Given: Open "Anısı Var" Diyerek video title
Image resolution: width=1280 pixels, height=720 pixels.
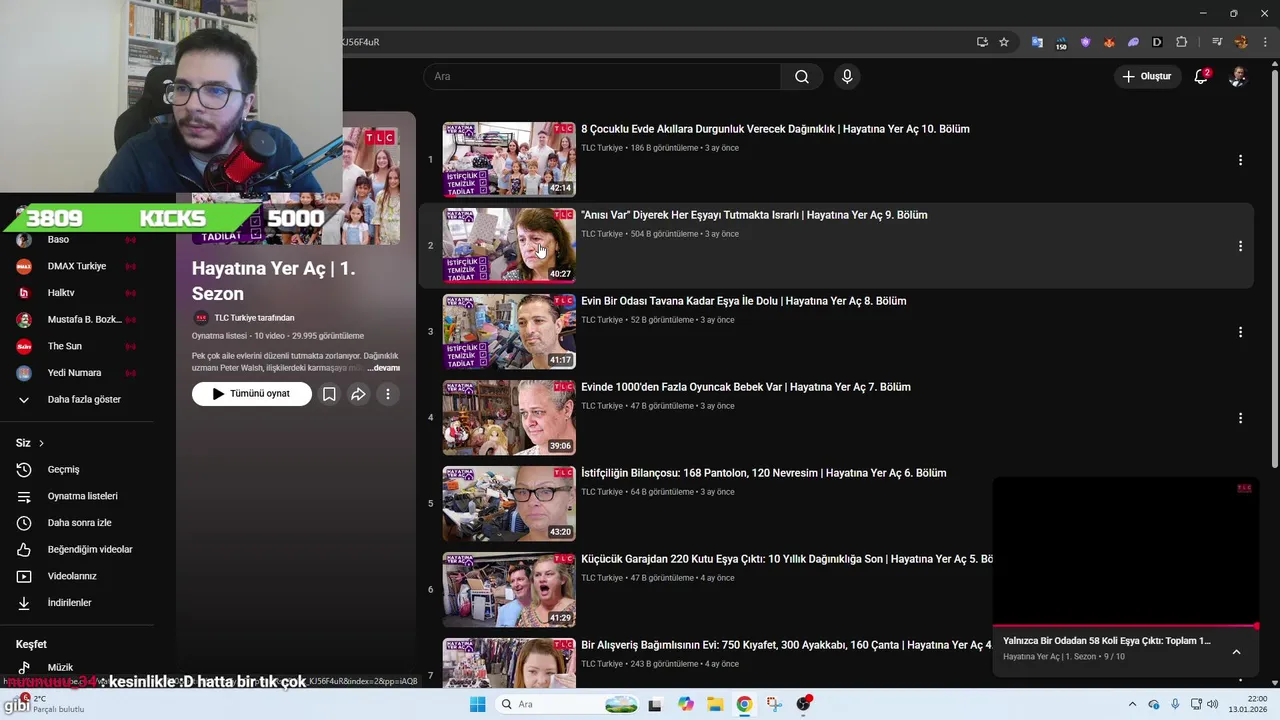Looking at the screenshot, I should click(754, 215).
